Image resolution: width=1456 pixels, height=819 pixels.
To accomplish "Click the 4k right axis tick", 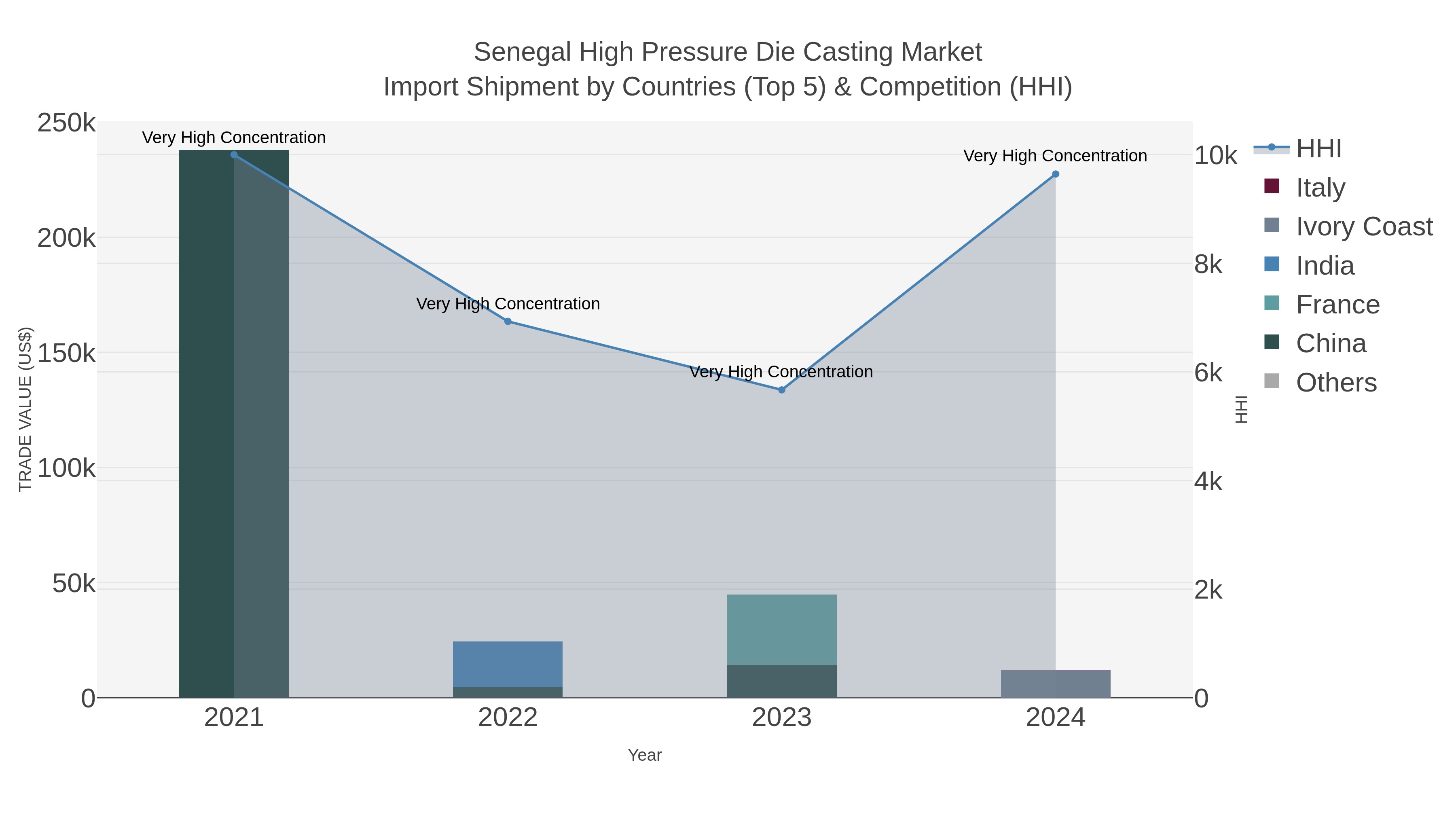I will click(1208, 482).
